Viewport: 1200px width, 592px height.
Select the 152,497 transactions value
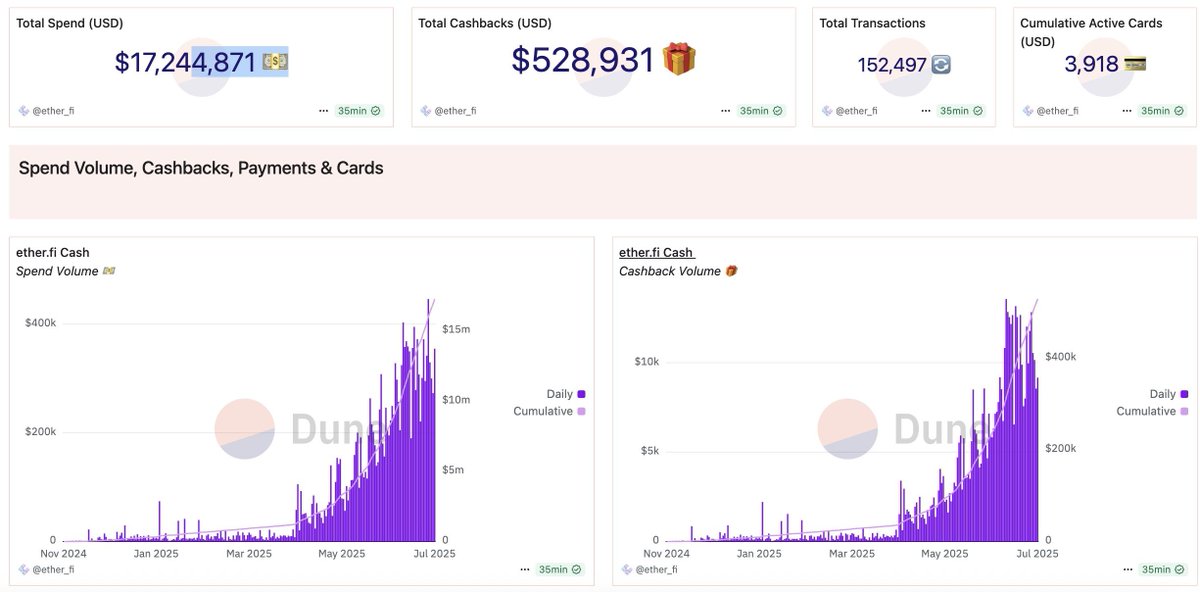893,65
